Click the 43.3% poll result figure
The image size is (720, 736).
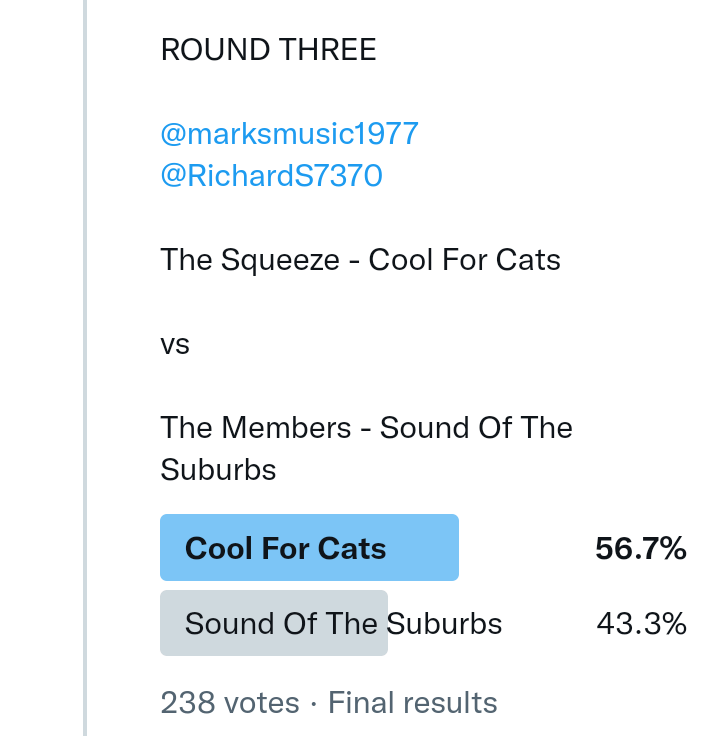(x=641, y=624)
